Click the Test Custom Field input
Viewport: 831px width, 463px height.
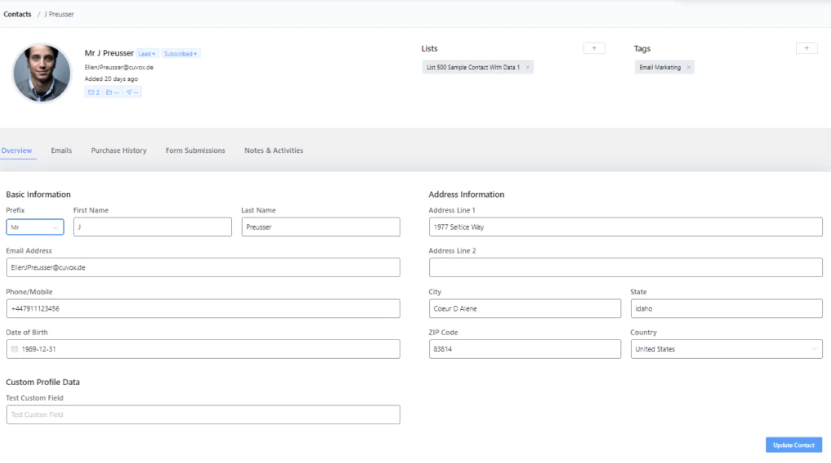pos(203,415)
